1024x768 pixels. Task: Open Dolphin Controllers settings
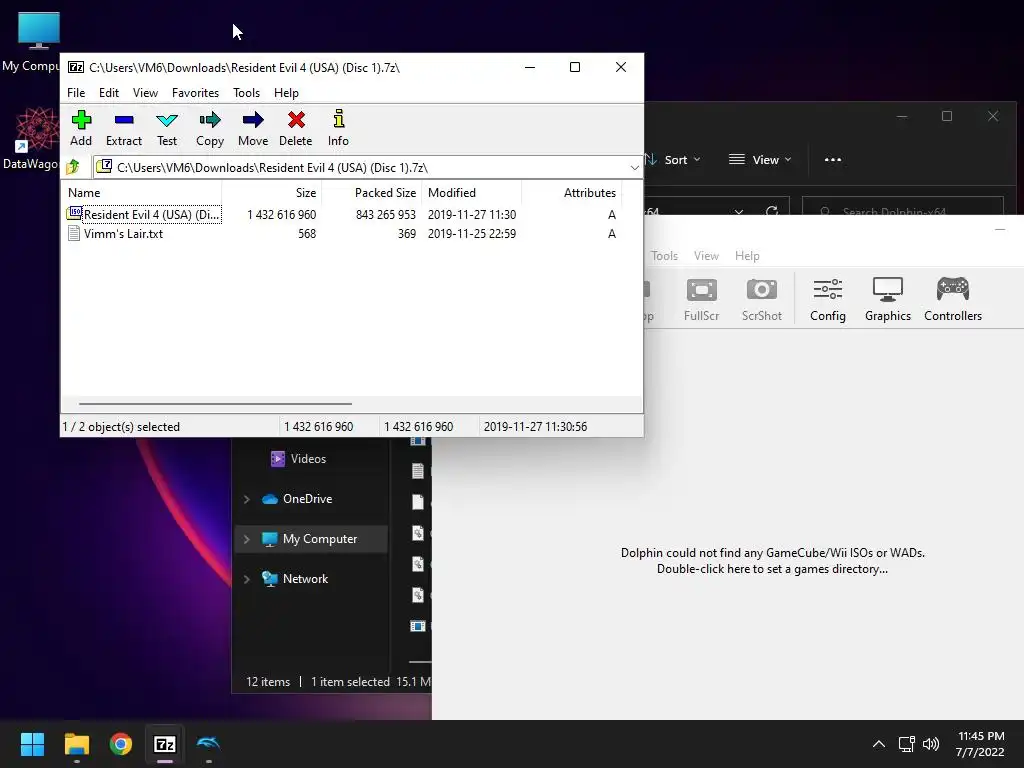(953, 299)
